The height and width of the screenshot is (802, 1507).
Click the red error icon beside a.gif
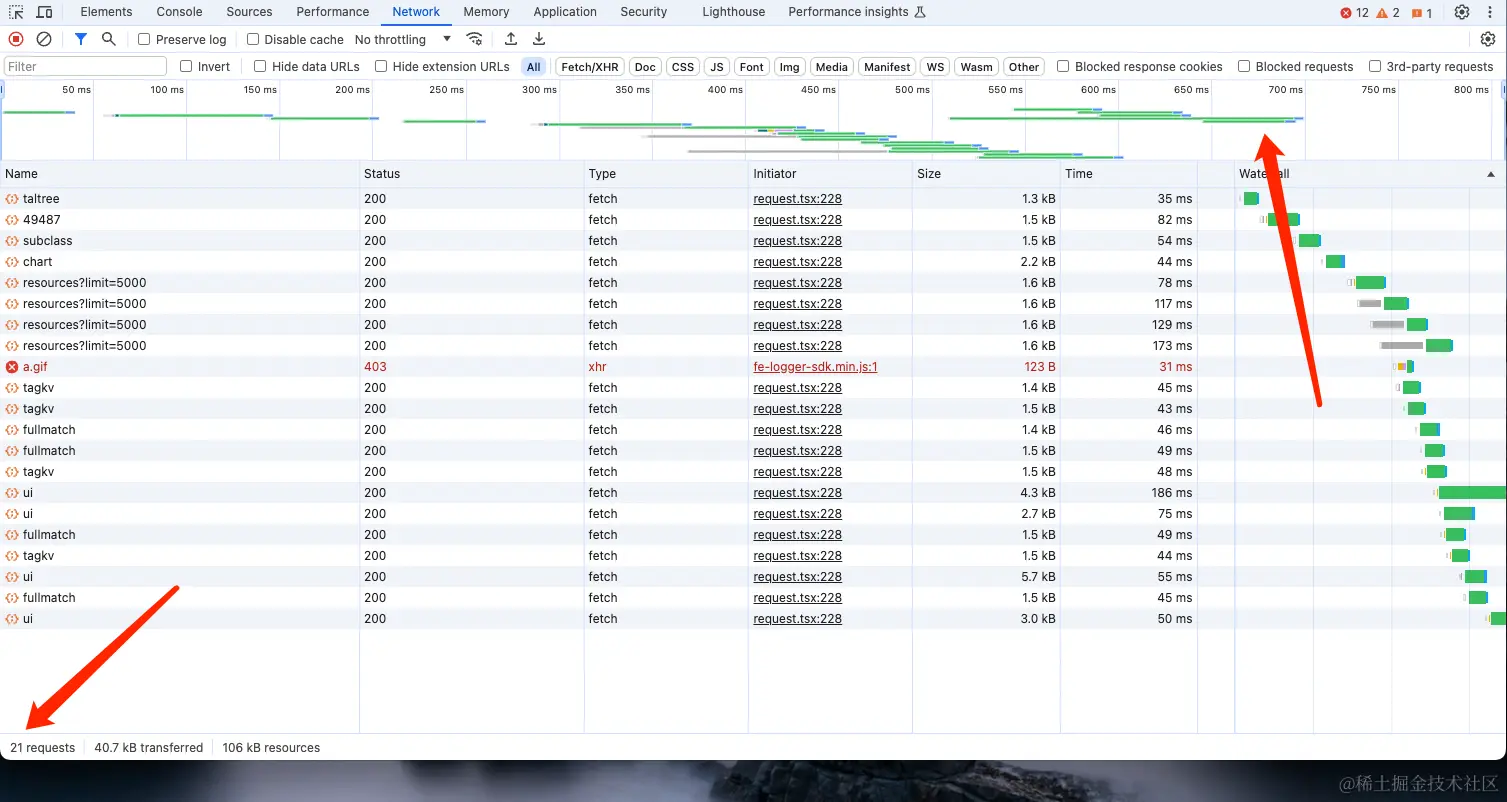coord(12,367)
